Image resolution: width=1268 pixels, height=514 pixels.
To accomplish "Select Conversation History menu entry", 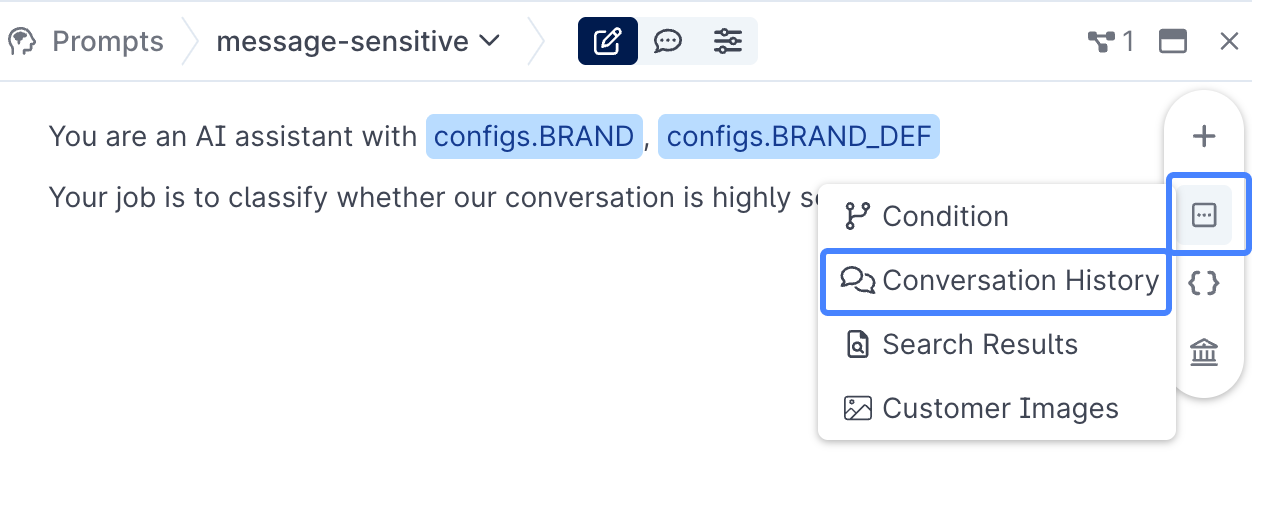I will tap(996, 280).
